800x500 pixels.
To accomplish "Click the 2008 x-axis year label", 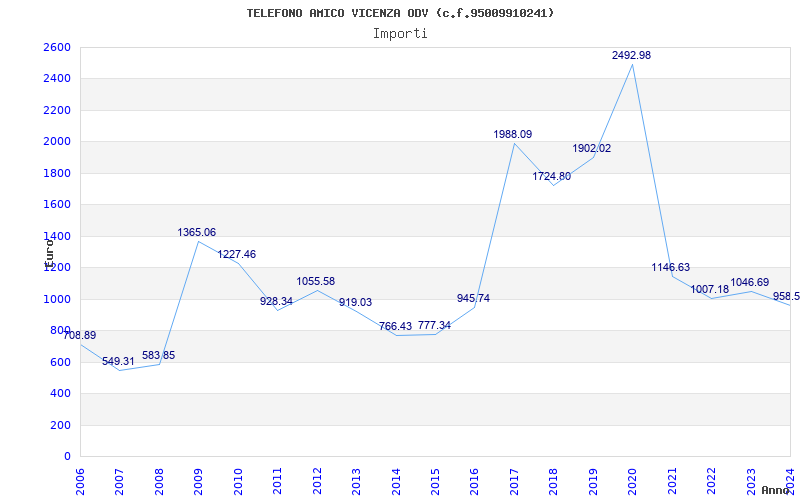I will point(159,482).
